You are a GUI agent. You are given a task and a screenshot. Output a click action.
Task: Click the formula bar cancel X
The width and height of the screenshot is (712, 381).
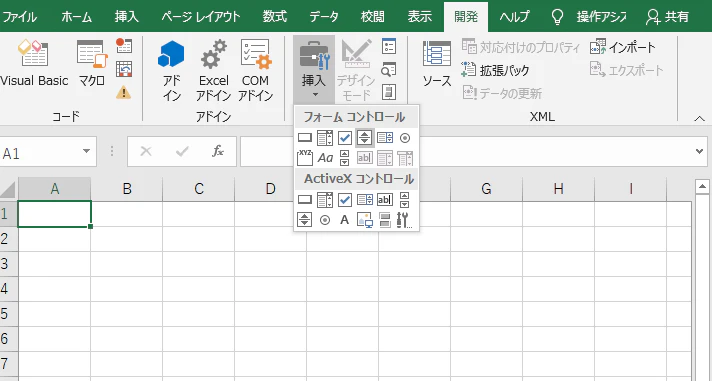pyautogui.click(x=146, y=152)
